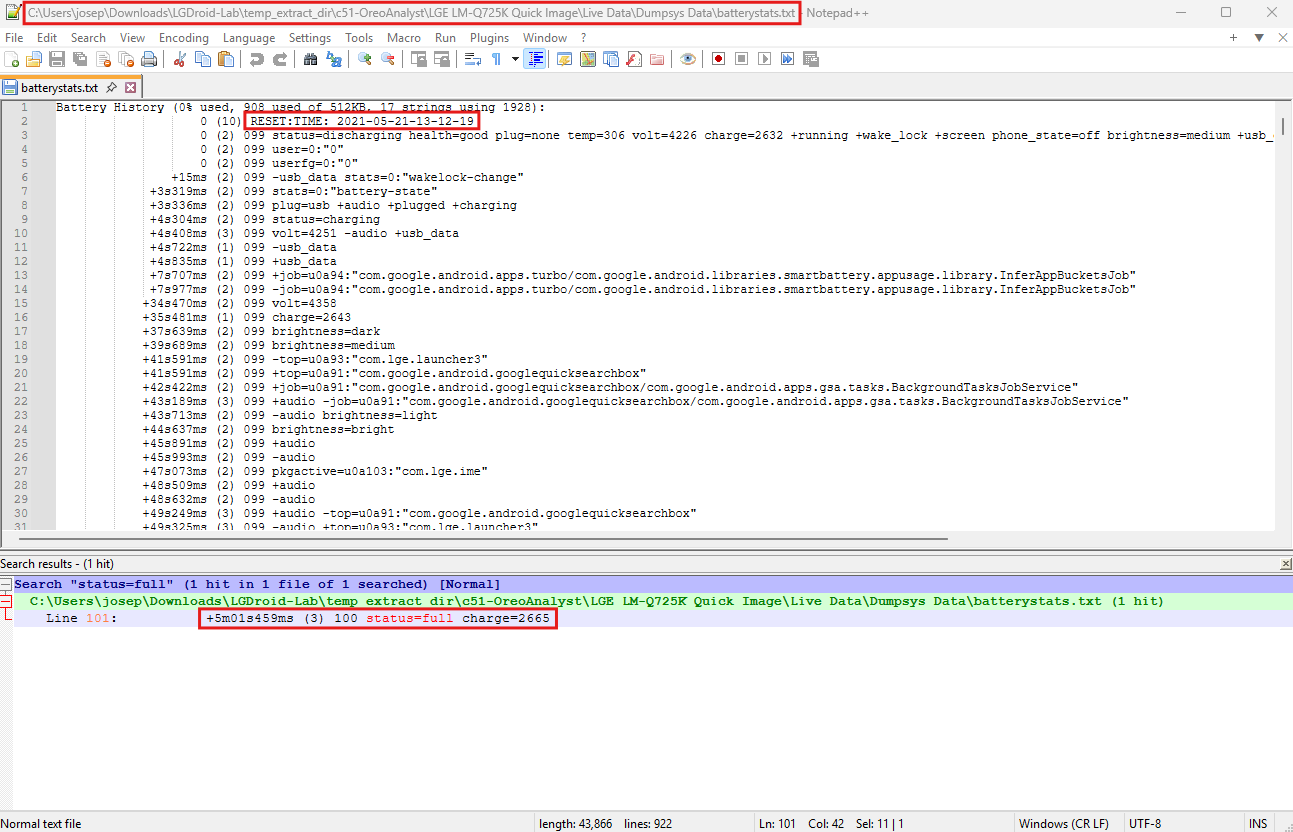The image size is (1293, 832).
Task: Start macro recording with red dot icon
Action: (718, 59)
